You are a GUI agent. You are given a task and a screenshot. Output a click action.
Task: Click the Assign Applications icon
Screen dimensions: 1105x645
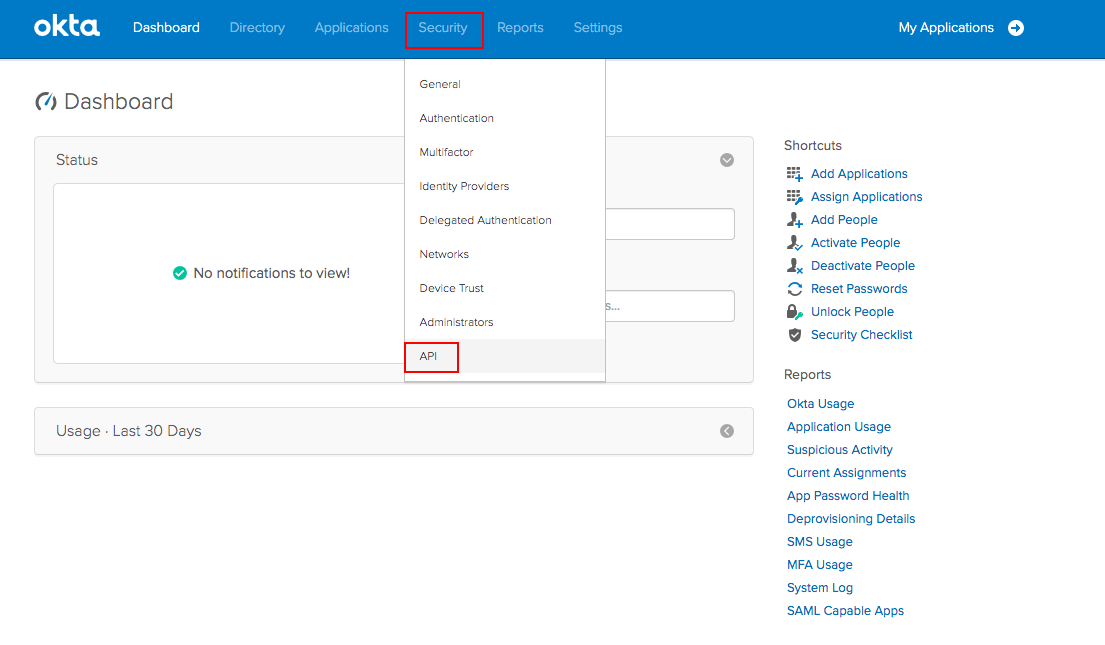click(795, 197)
